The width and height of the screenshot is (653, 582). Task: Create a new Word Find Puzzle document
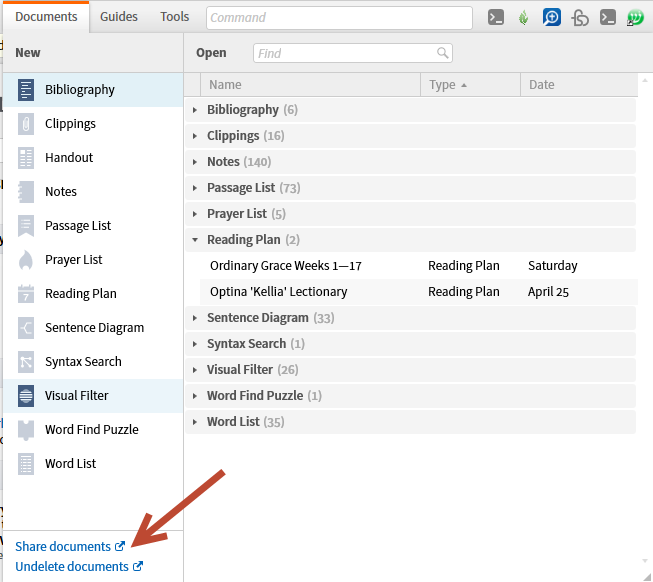pos(93,430)
